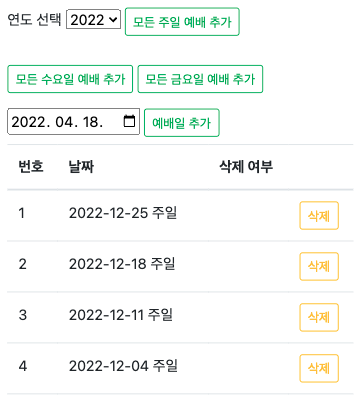
Task: Delete the 2022-12-18 주일 entry
Action: (319, 266)
